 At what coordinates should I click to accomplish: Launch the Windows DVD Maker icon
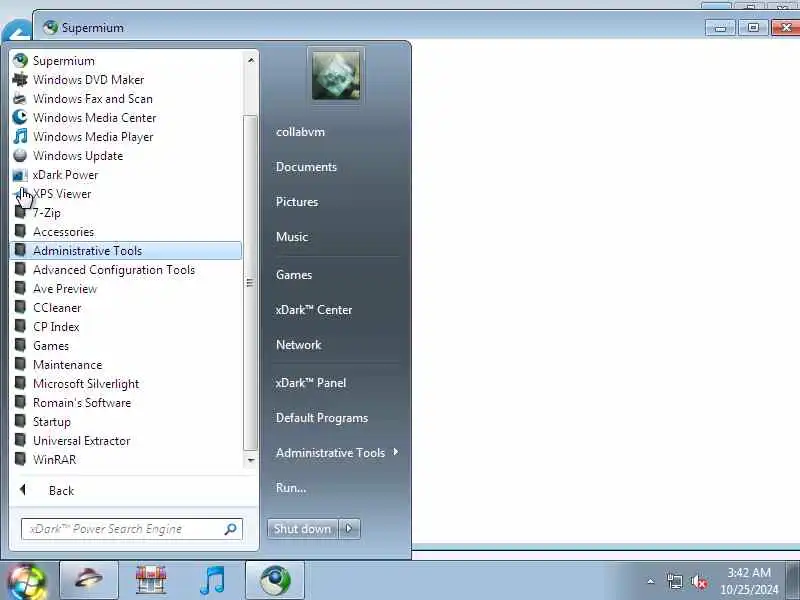coord(20,80)
